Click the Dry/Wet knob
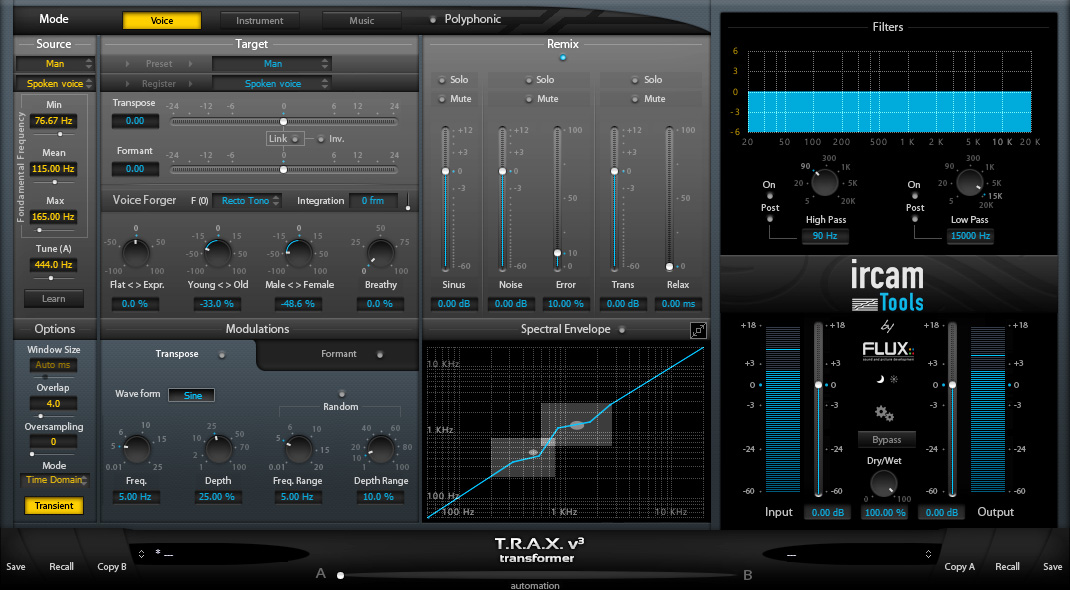The image size is (1070, 590). 884,484
